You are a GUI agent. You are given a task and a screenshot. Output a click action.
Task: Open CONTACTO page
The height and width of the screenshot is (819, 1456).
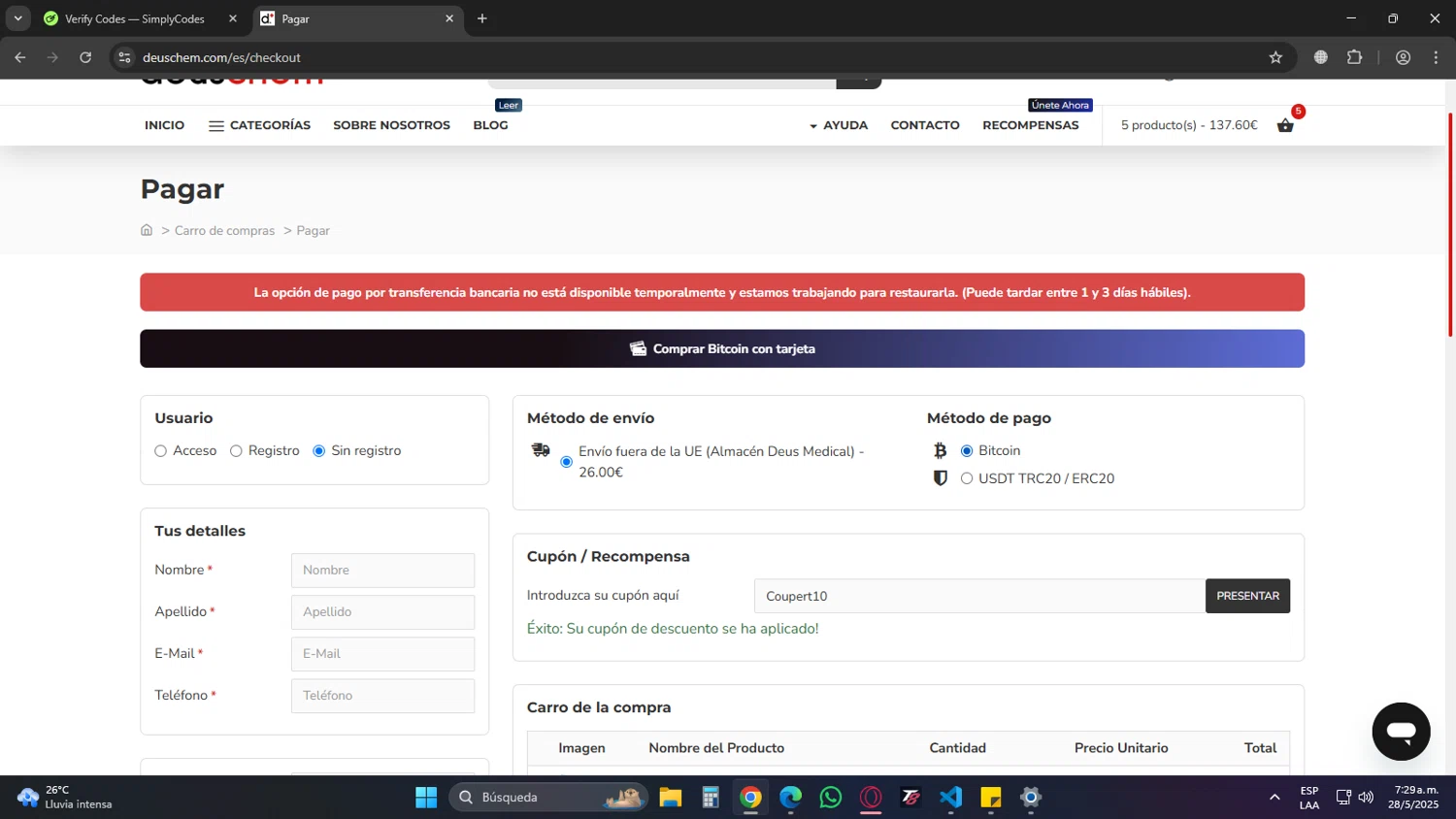(925, 125)
